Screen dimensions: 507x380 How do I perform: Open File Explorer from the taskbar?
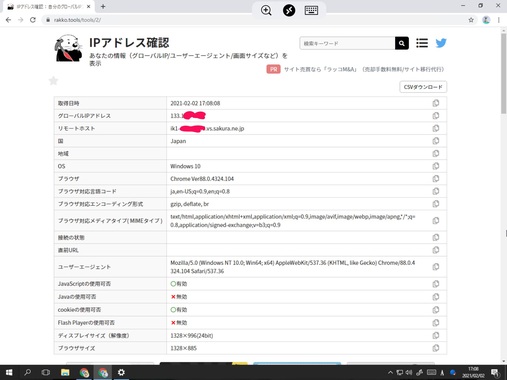click(65, 372)
